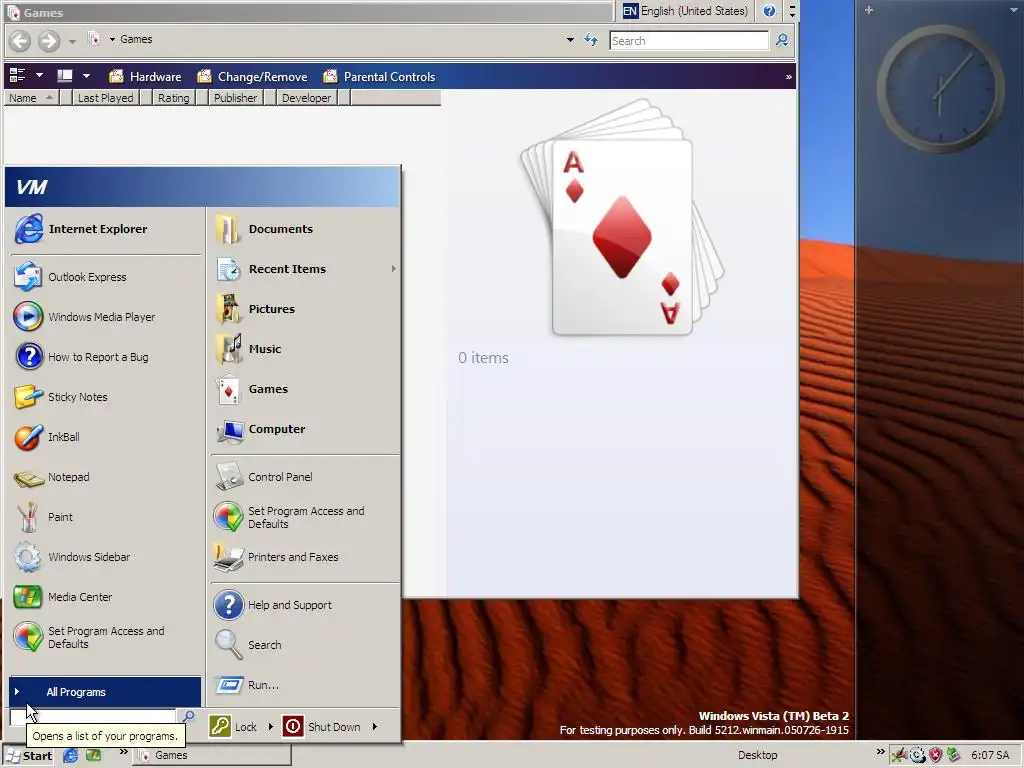Image resolution: width=1024 pixels, height=768 pixels.
Task: Open the Run... dialog
Action: 305,685
